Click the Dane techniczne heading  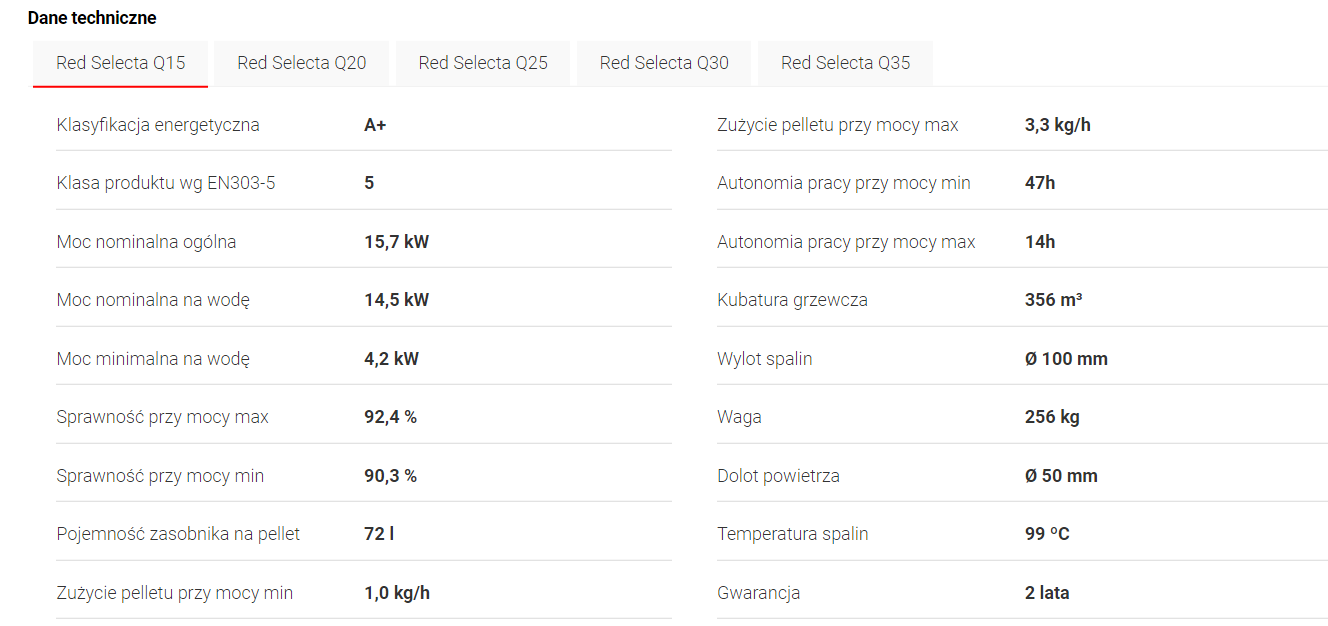point(92,18)
